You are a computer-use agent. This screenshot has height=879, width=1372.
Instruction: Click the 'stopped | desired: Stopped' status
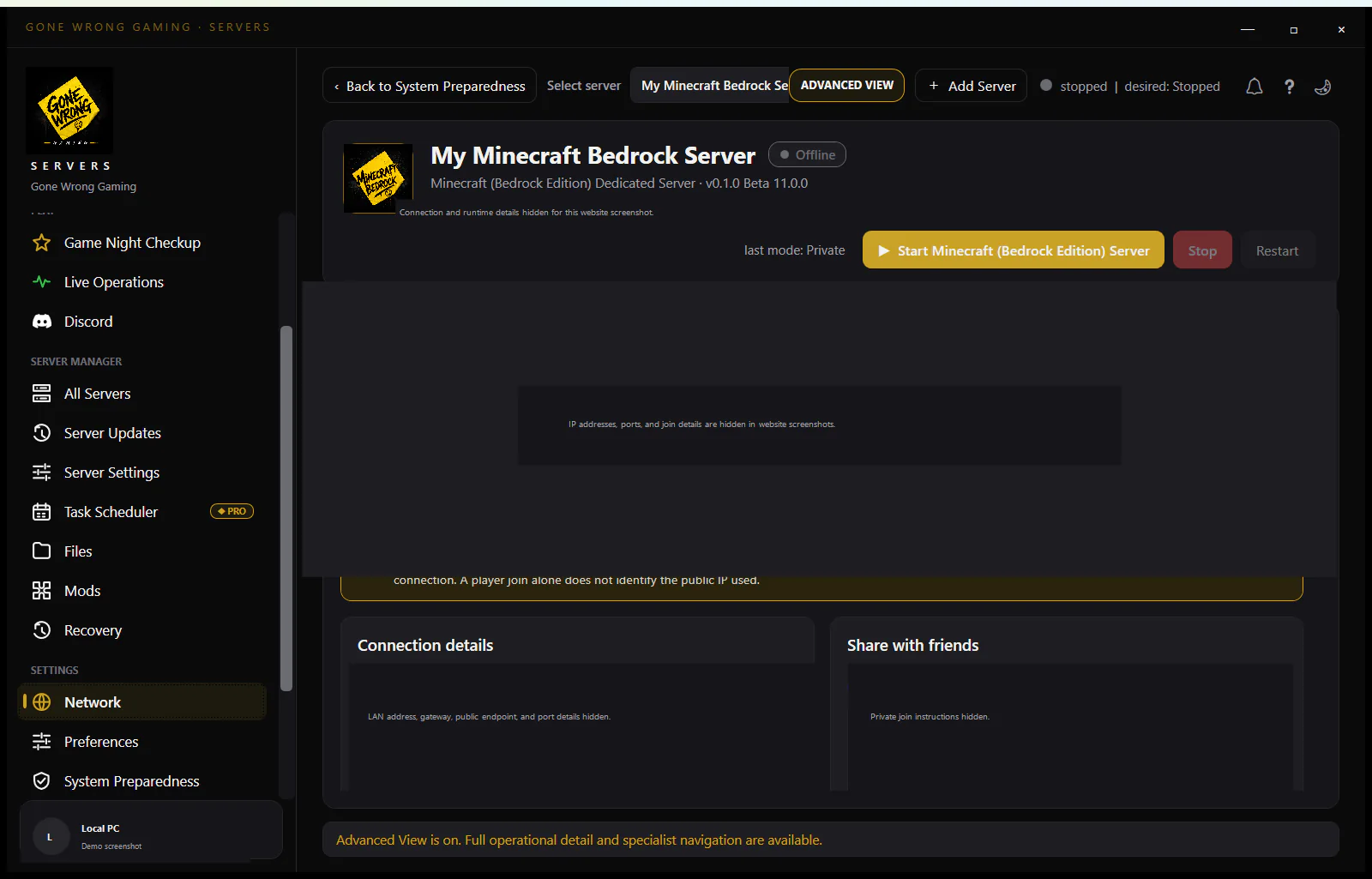(1130, 87)
